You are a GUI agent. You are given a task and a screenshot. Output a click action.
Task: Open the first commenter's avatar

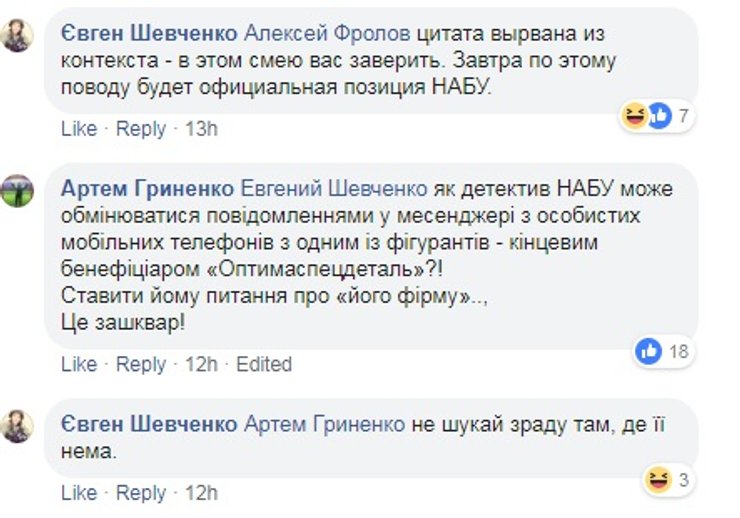17,36
